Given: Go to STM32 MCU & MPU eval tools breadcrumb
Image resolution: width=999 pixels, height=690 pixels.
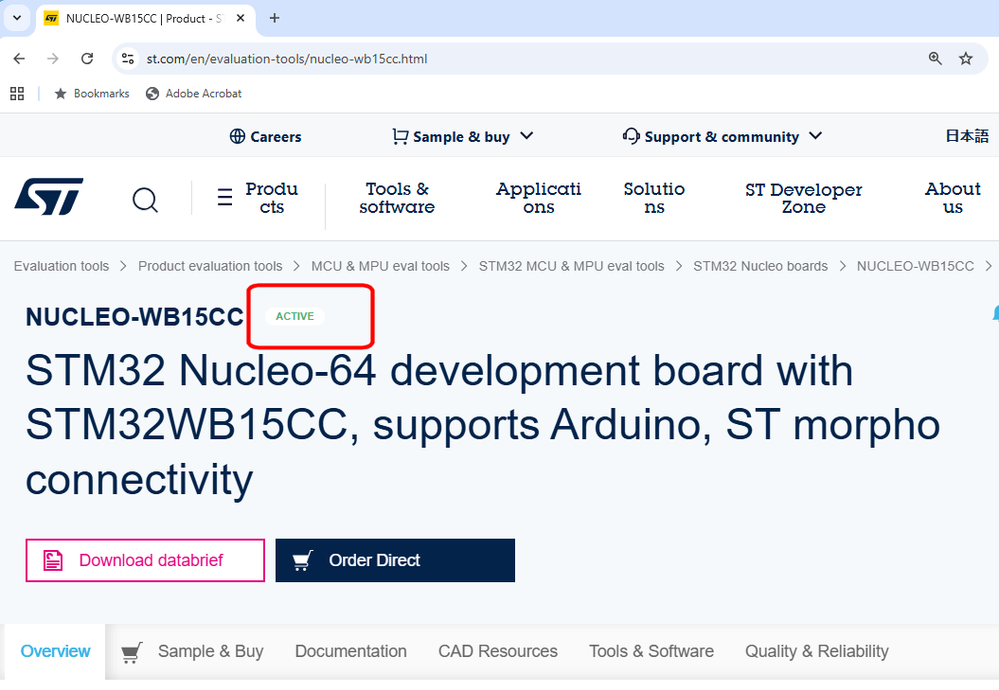Looking at the screenshot, I should (571, 266).
